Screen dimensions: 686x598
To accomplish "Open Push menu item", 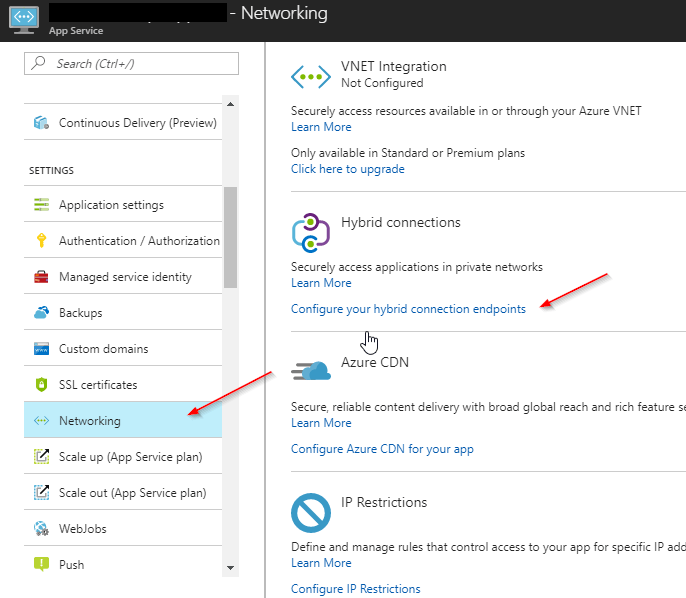I will (123, 564).
